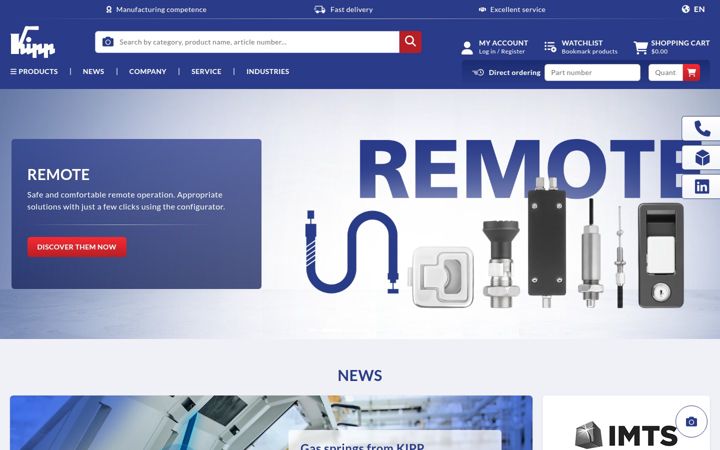The width and height of the screenshot is (720, 450).
Task: Click the Excellent service text
Action: (518, 9)
